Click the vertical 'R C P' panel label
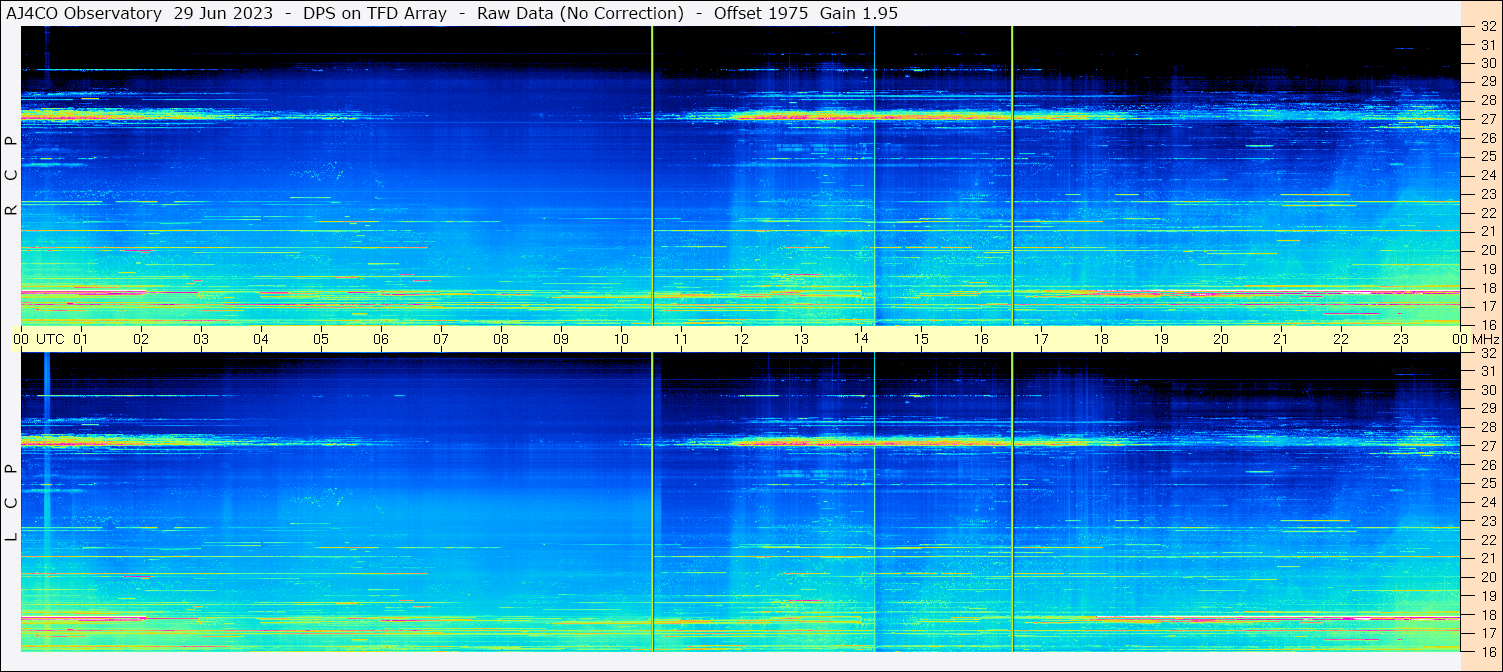Image resolution: width=1503 pixels, height=672 pixels. coord(11,175)
